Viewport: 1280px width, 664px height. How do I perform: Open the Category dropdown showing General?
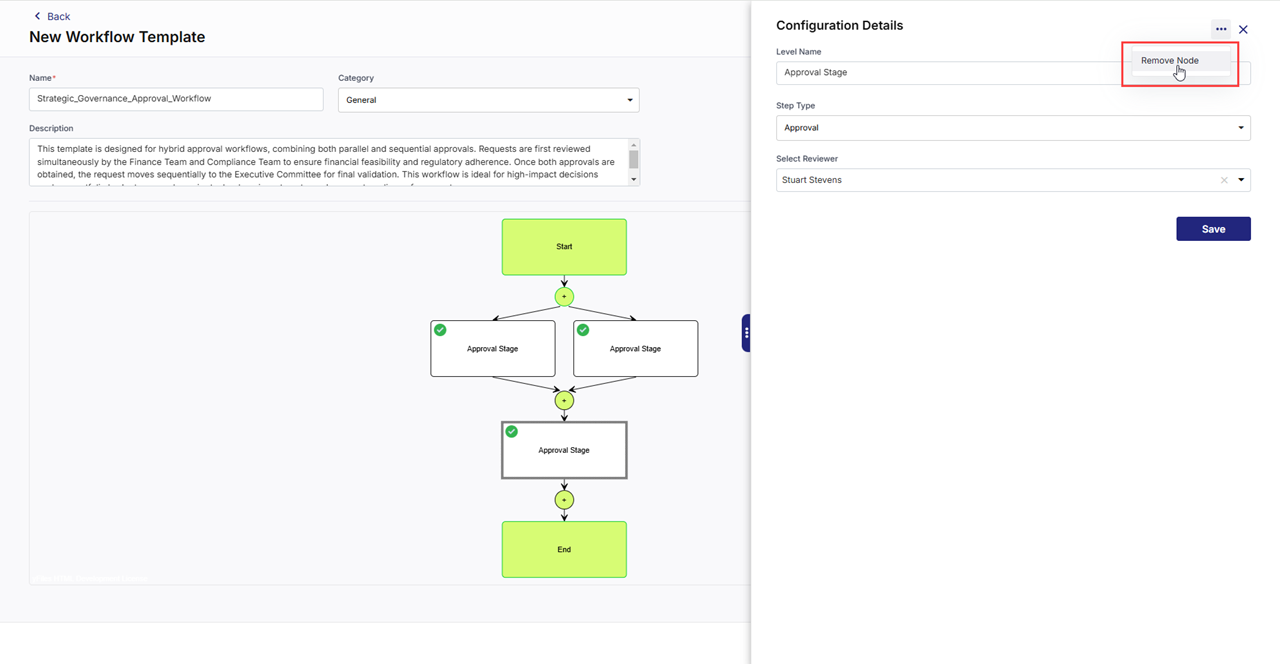pos(488,100)
